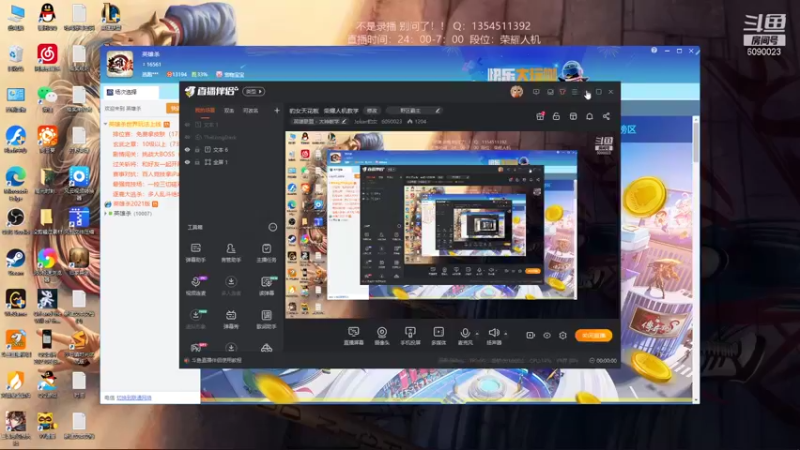Image resolution: width=800 pixels, height=450 pixels.
Task: Click the blue link at lobby bottom
Action: coord(134,397)
